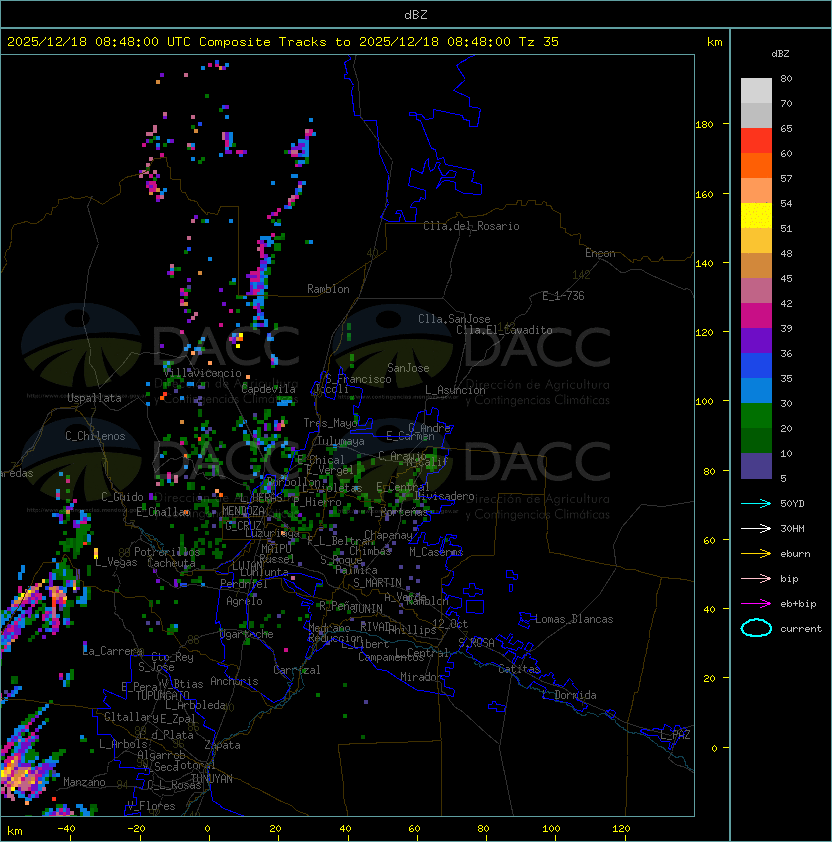Screen dimensions: 832x842
Task: Click the 'S_MARTIN' town label
Action: [378, 582]
